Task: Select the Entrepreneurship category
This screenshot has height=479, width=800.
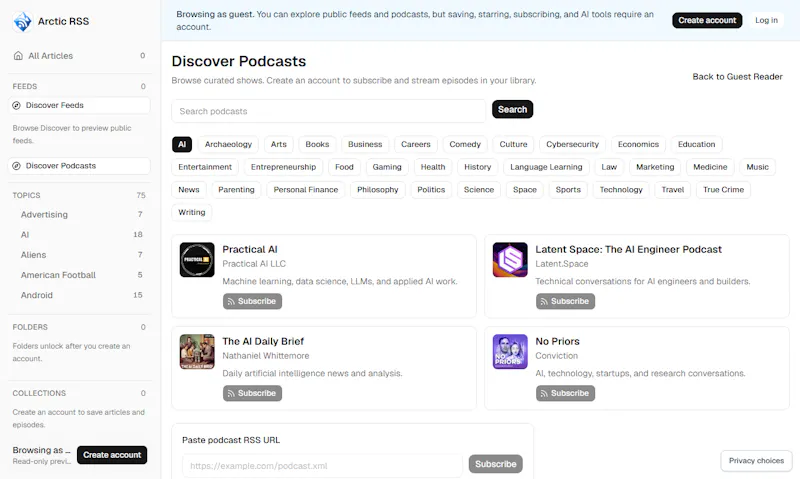Action: click(283, 167)
